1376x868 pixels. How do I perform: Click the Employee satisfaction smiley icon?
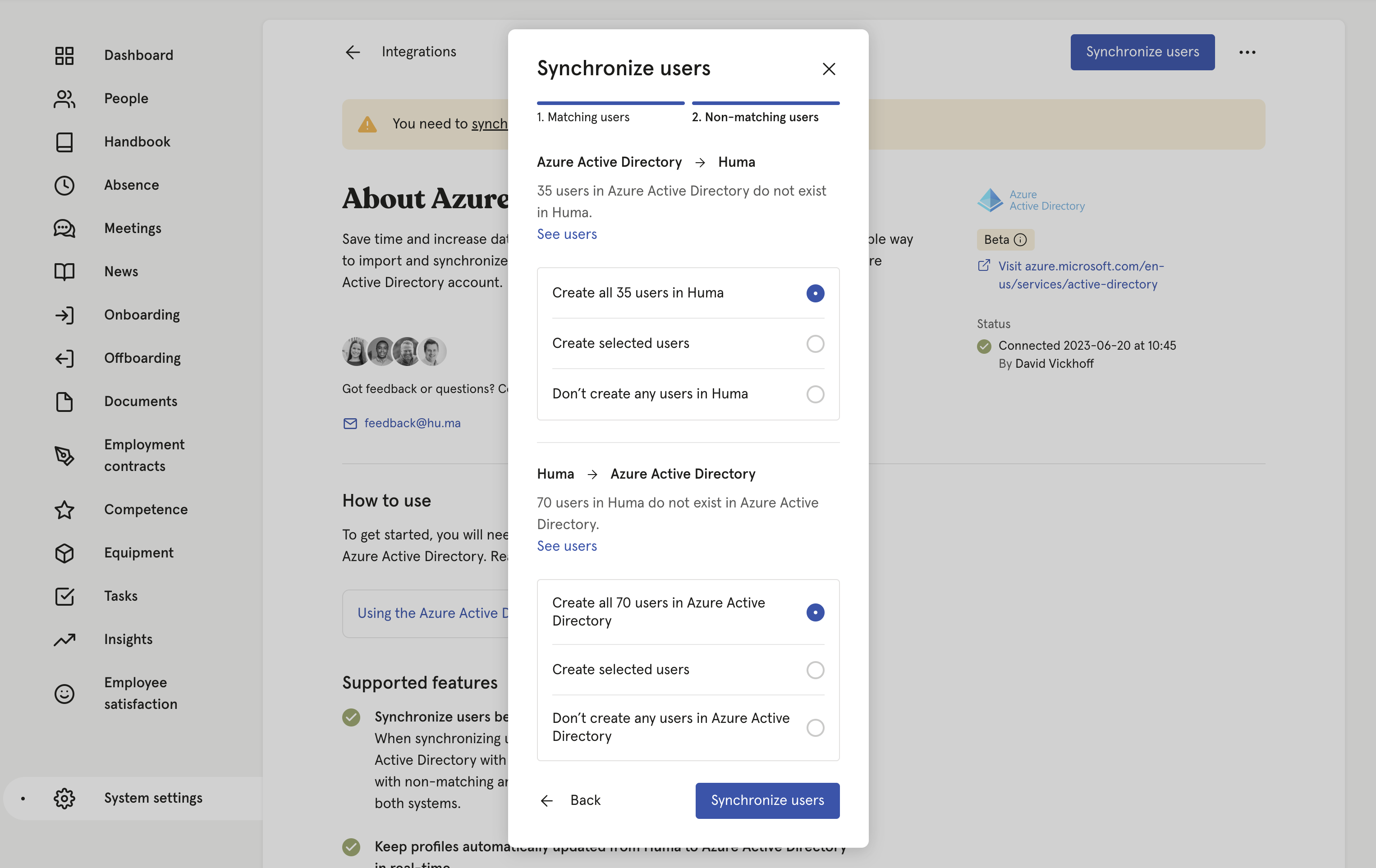click(64, 694)
